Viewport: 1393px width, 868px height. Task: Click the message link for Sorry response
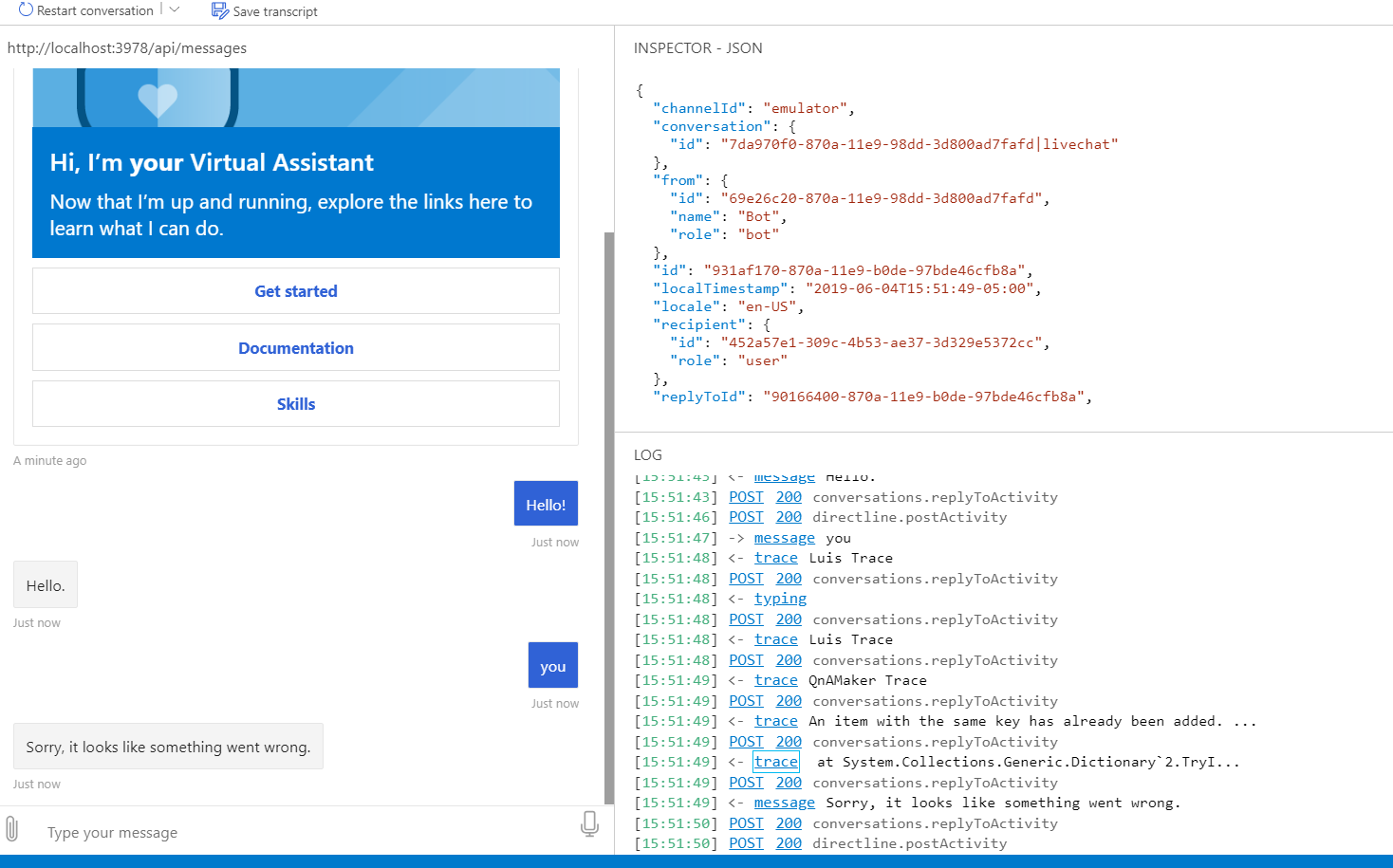(784, 802)
